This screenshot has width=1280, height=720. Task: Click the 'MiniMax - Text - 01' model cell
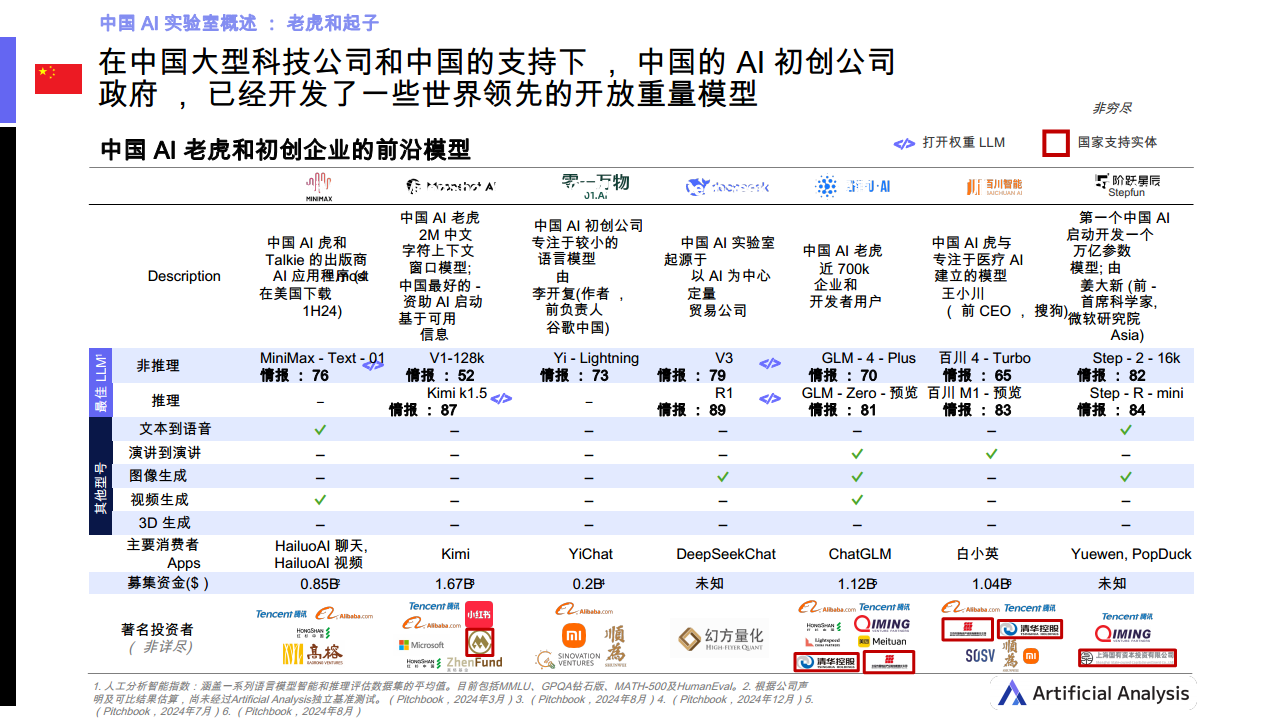point(322,357)
